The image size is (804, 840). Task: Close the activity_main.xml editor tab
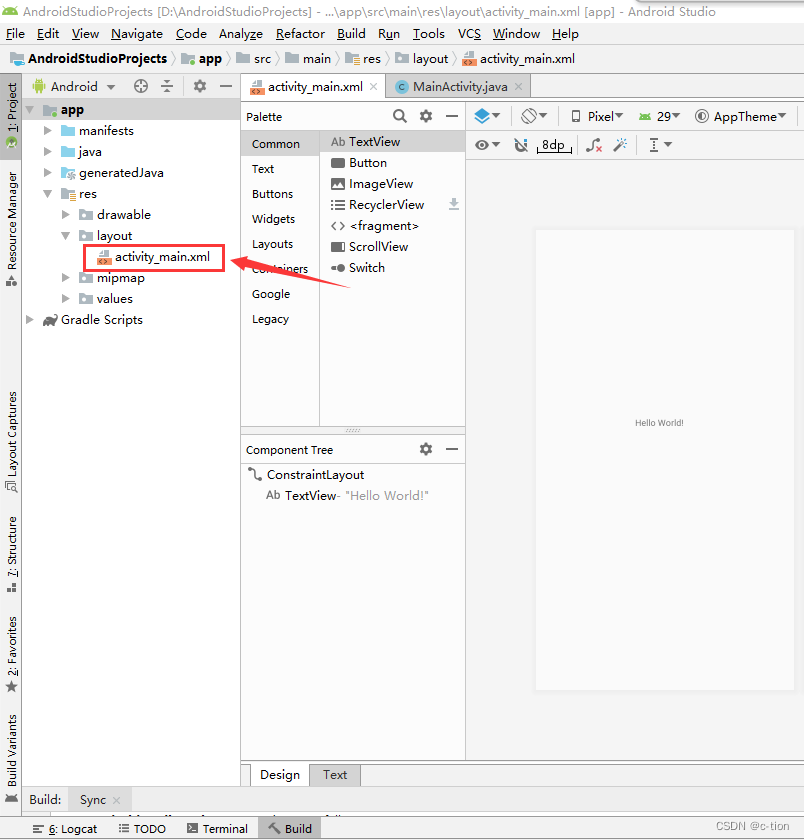(x=373, y=87)
